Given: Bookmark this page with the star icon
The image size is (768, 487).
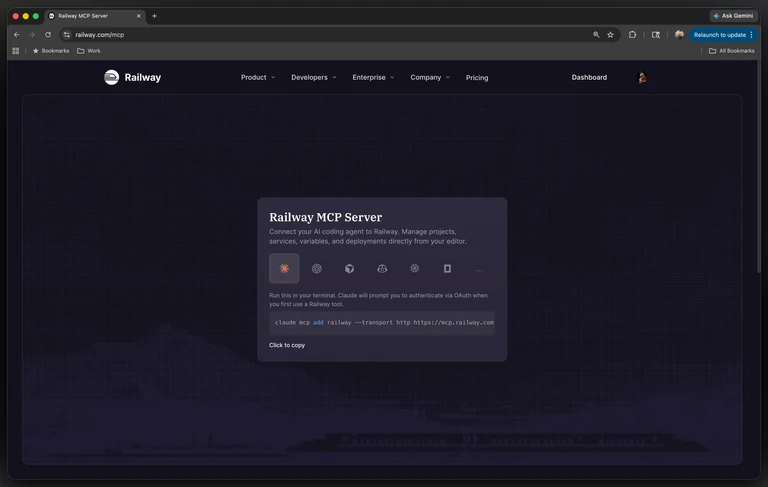Looking at the screenshot, I should (610, 35).
